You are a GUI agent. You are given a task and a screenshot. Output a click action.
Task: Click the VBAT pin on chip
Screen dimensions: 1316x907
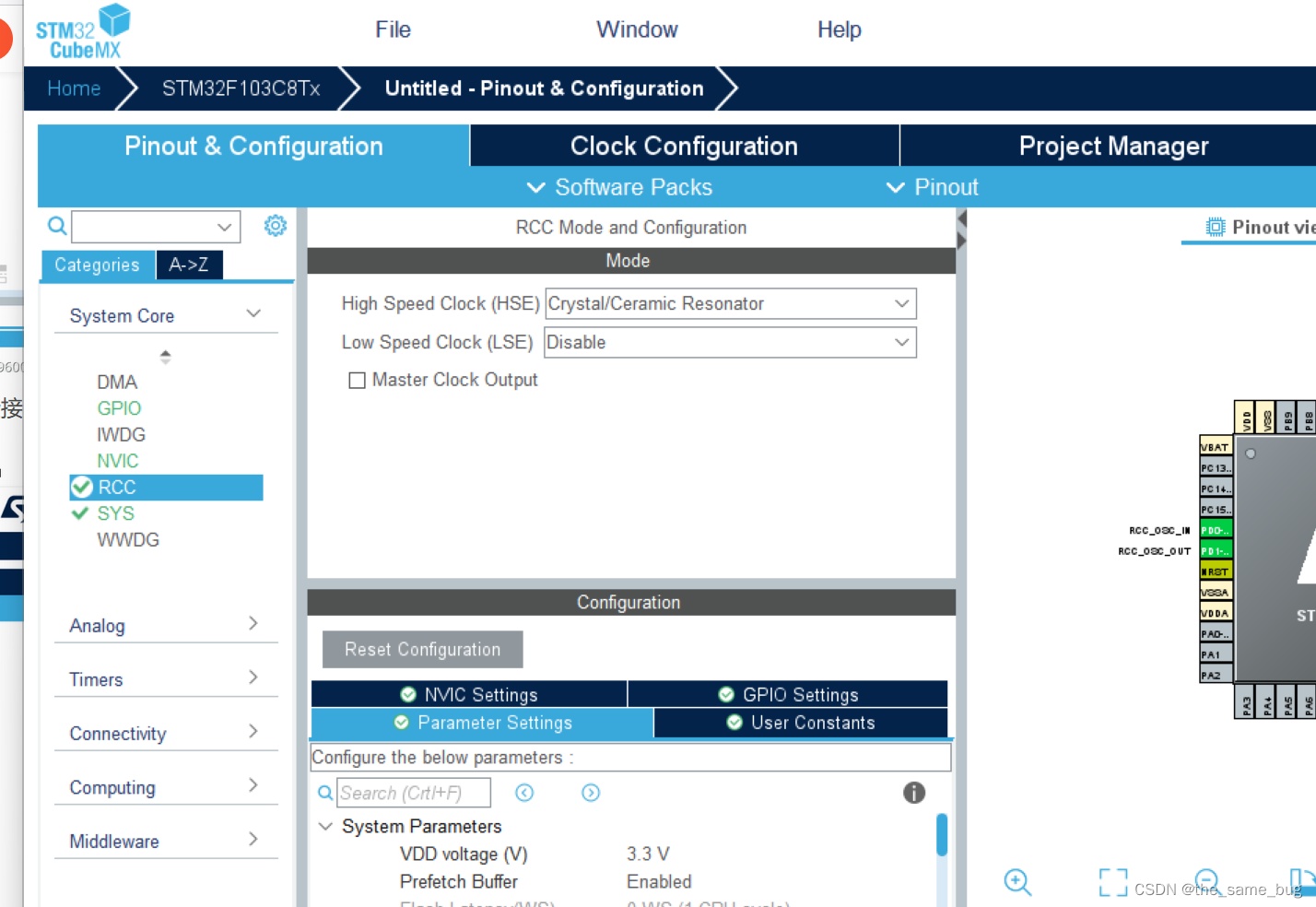[x=1216, y=447]
